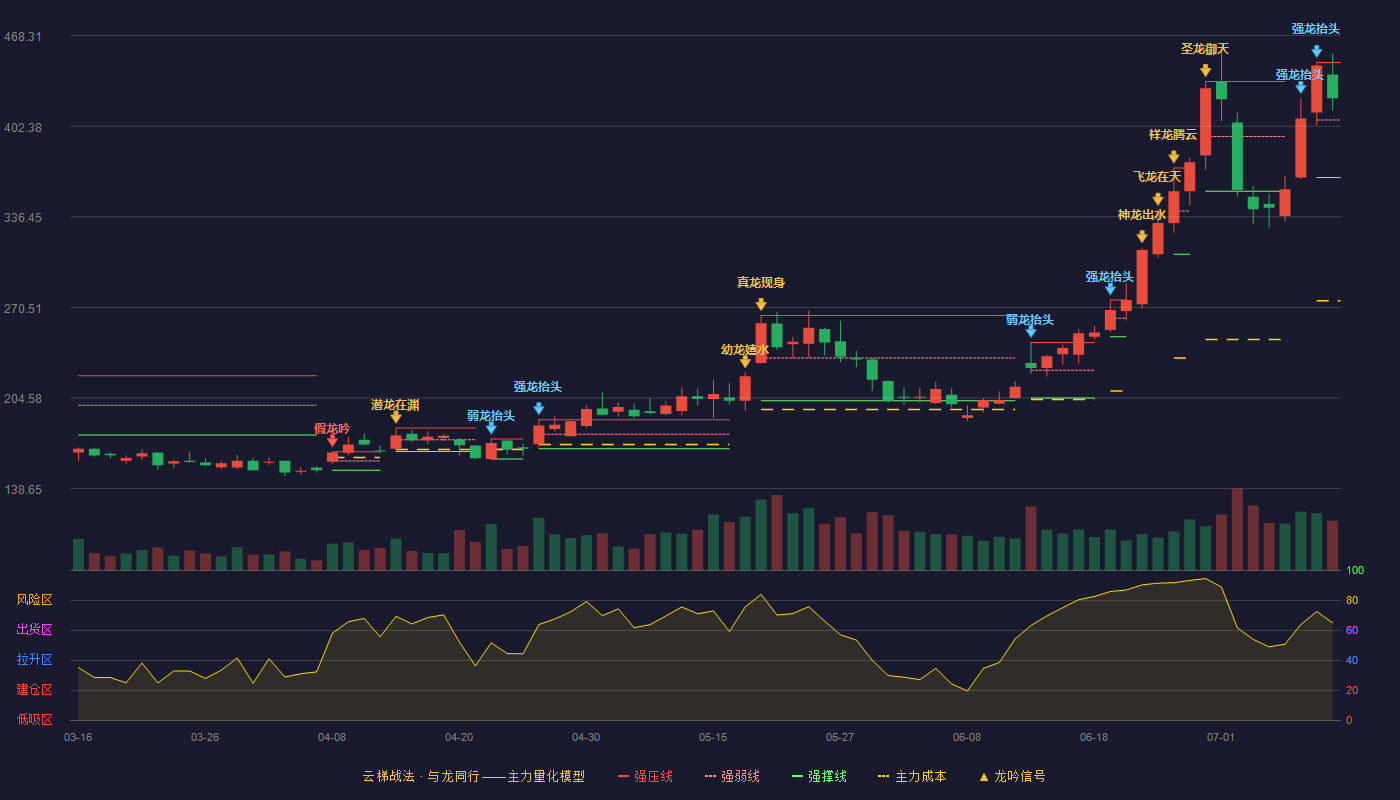
Task: Click the 建仓区 zone label
Action: (34, 690)
